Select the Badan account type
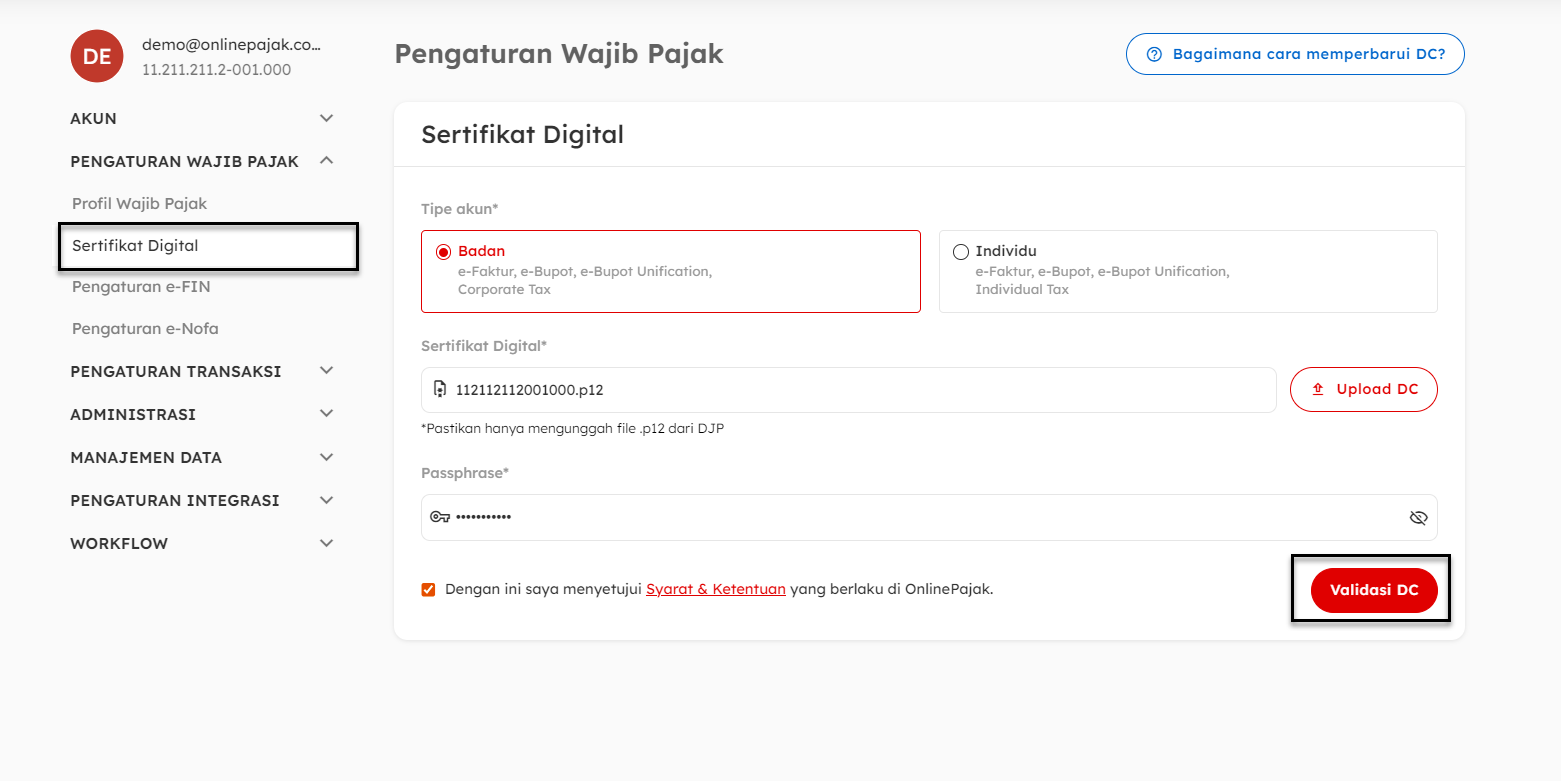The height and width of the screenshot is (781, 1561). point(444,252)
